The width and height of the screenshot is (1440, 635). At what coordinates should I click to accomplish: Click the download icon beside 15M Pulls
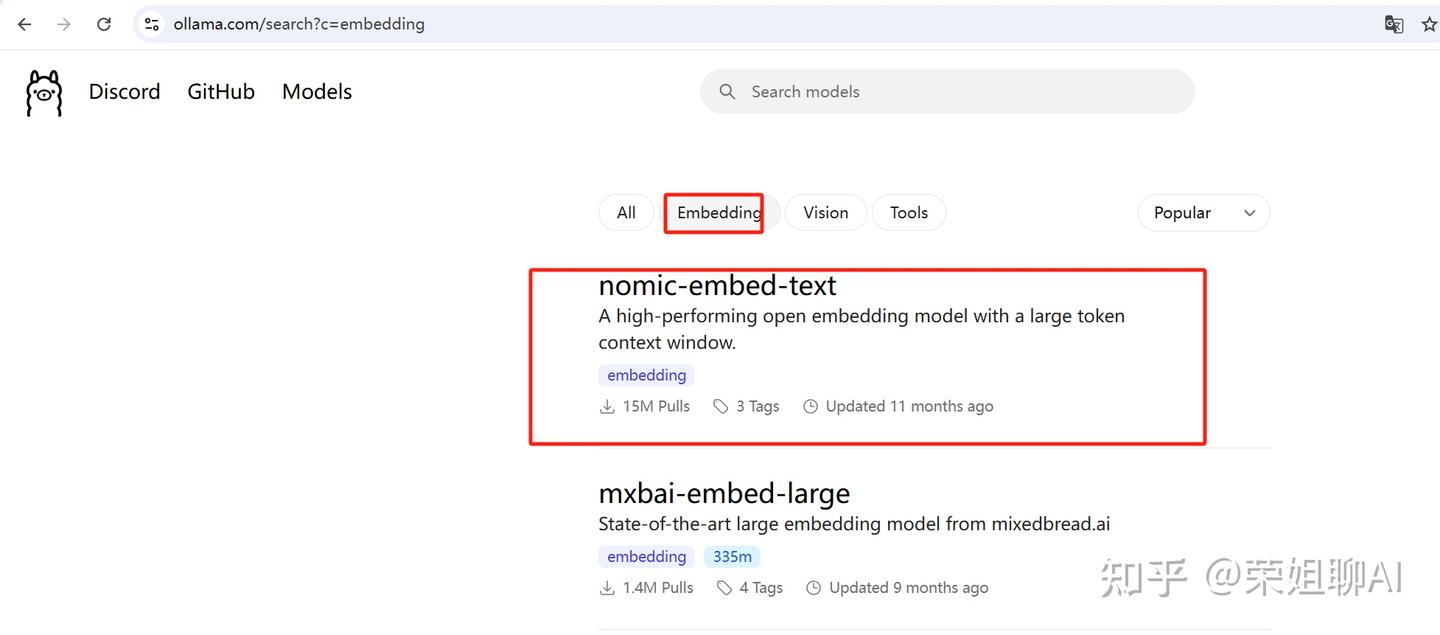607,406
